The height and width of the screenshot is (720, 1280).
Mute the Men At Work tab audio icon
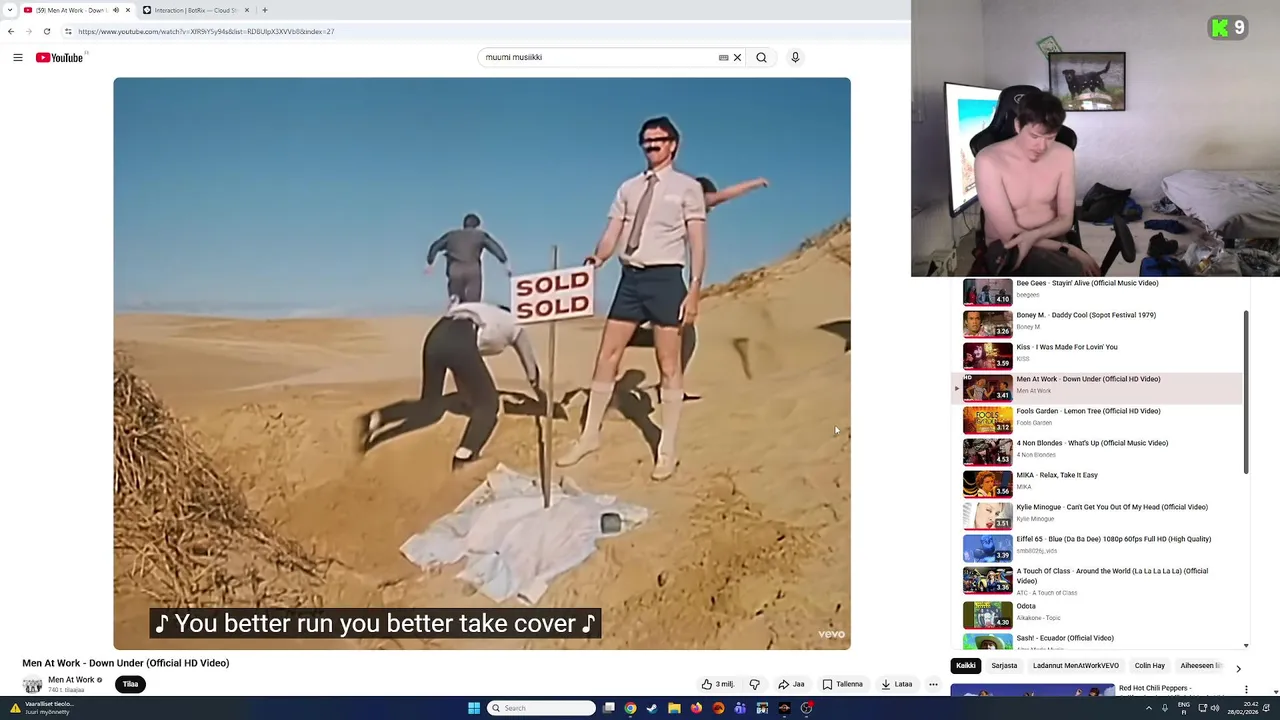[115, 10]
